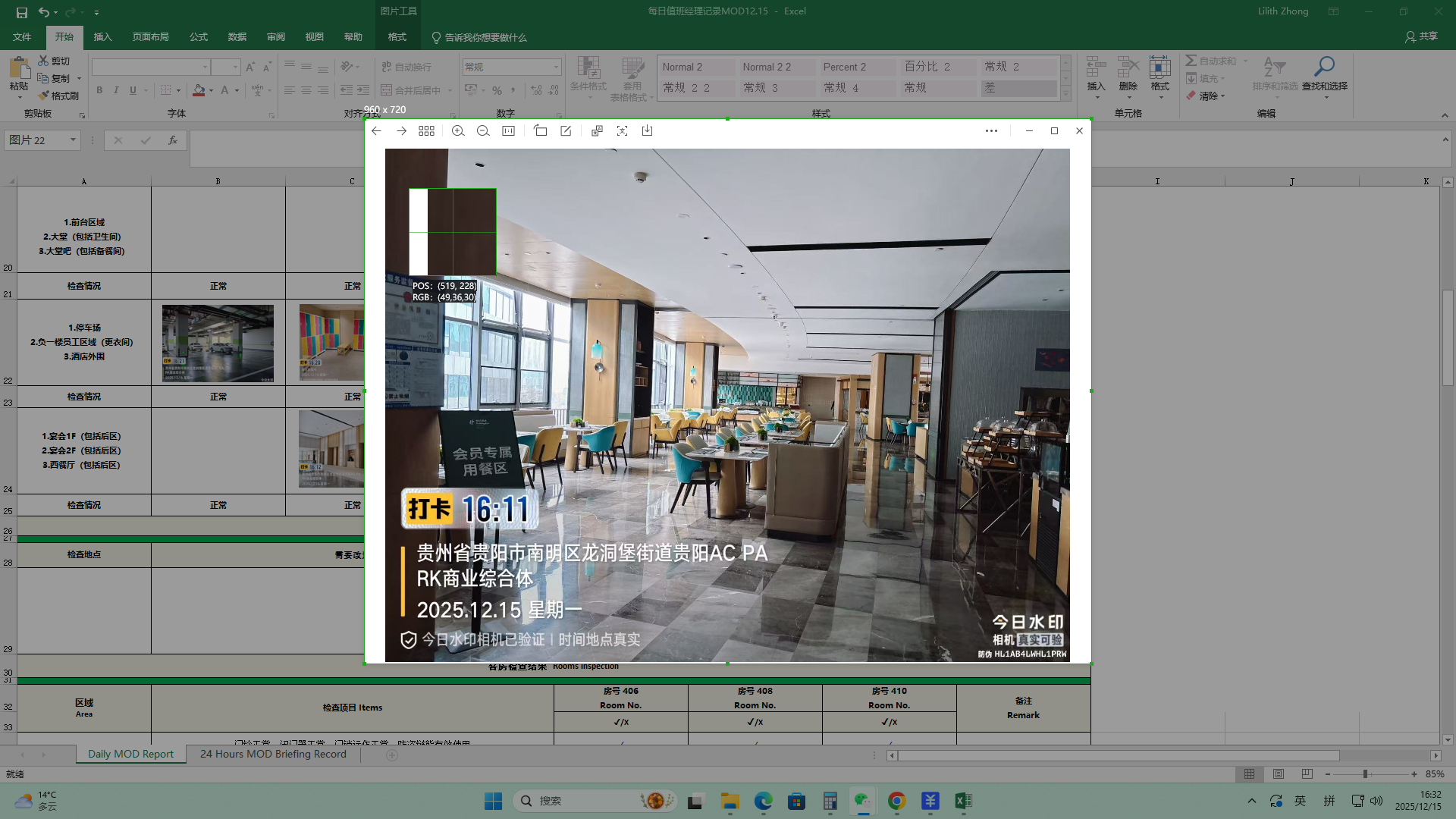
Task: Click the zoom slider handle in status bar
Action: (x=1365, y=774)
